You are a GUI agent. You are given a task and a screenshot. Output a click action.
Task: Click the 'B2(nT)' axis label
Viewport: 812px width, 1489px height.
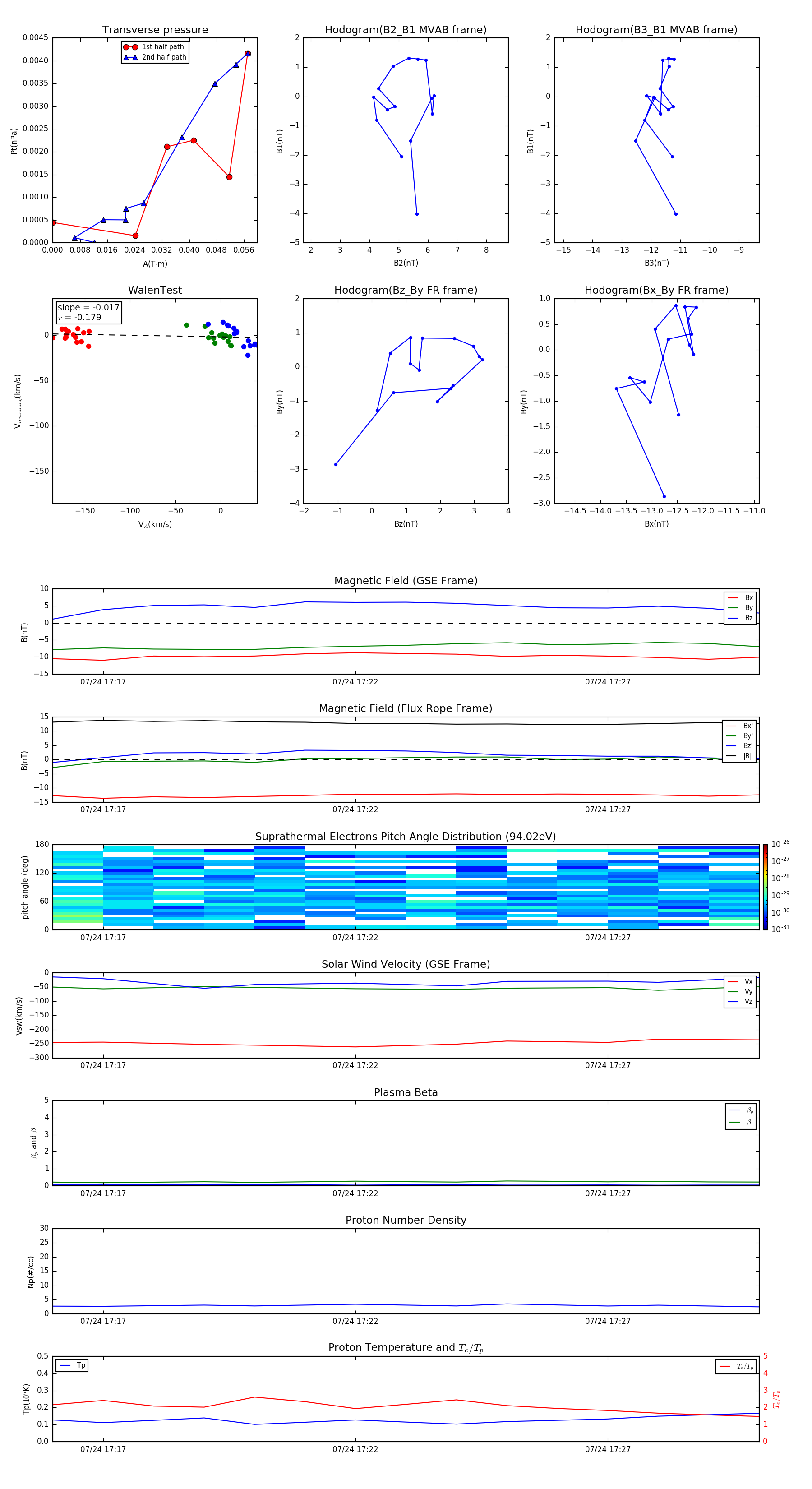[x=406, y=264]
